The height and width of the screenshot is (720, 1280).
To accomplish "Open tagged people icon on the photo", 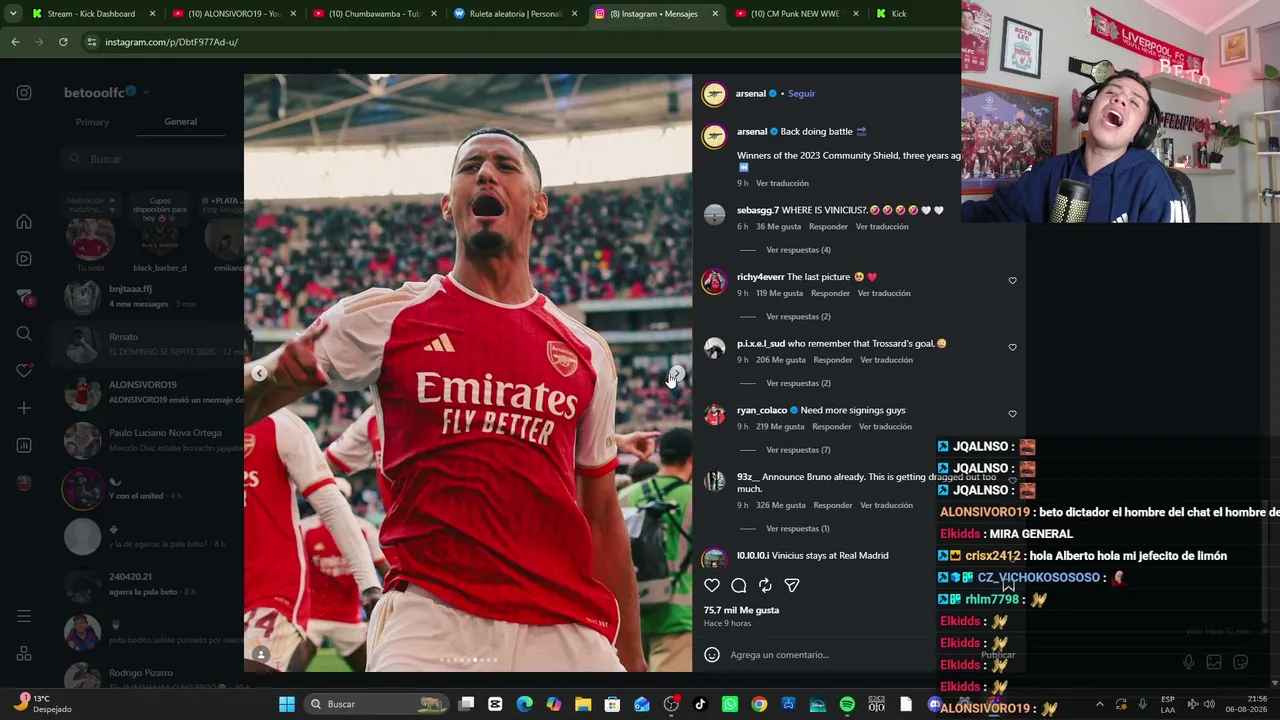I will pyautogui.click(x=260, y=655).
